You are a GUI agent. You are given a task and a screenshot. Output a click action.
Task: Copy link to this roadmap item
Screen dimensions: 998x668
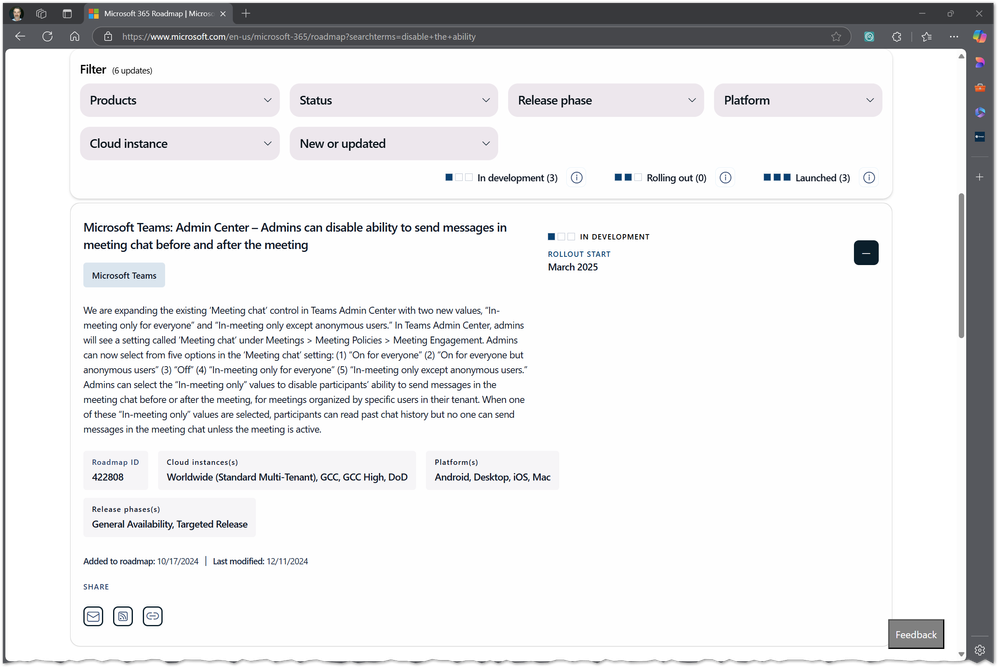[x=153, y=616]
